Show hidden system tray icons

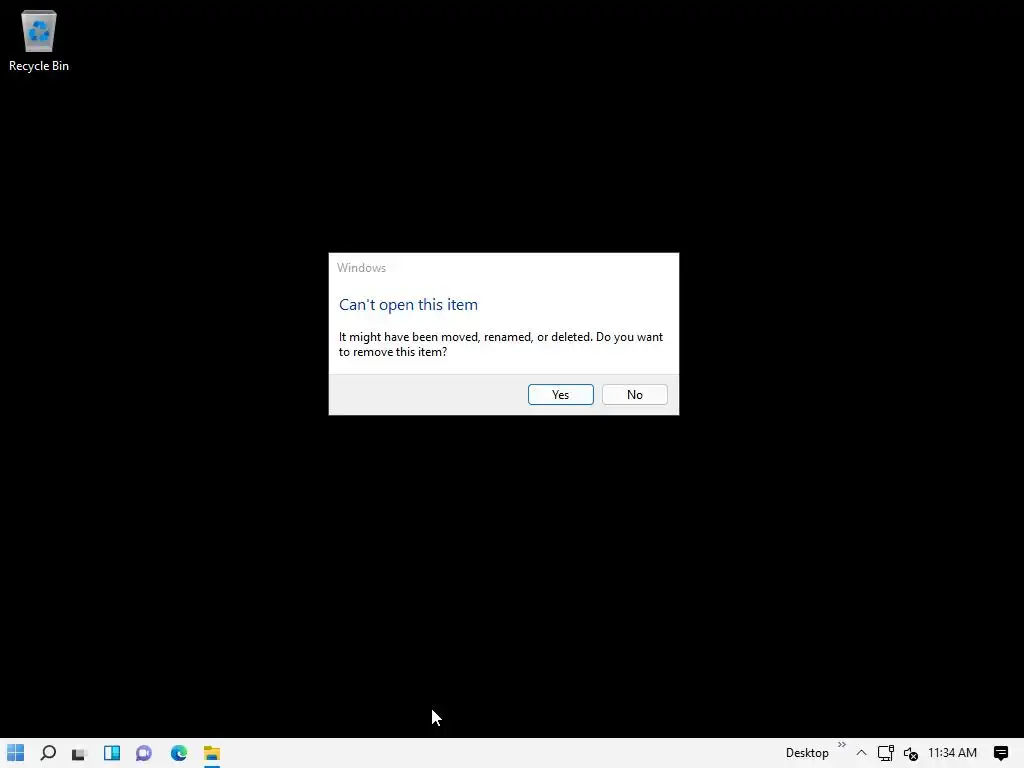pyautogui.click(x=861, y=753)
